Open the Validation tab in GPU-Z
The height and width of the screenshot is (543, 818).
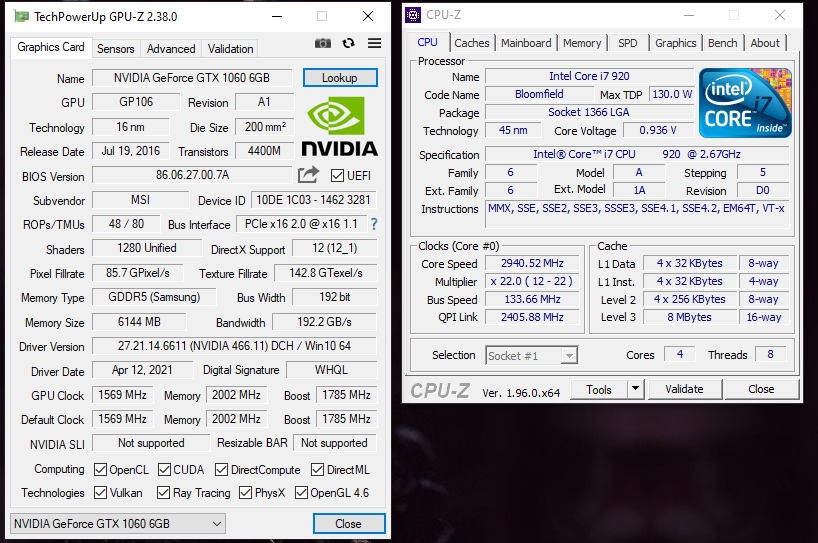(x=230, y=49)
